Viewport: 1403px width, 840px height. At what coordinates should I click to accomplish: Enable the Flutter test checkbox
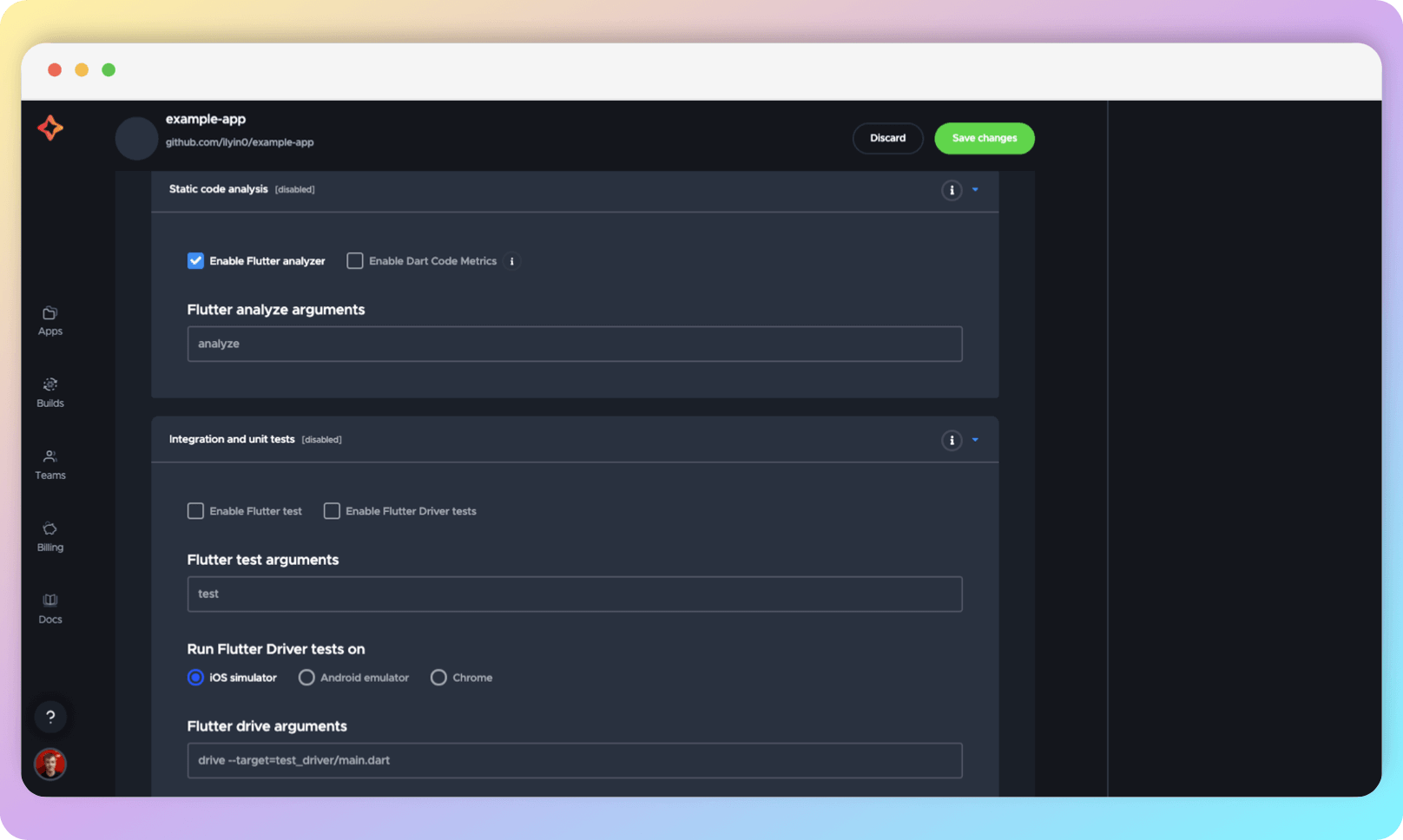[195, 510]
